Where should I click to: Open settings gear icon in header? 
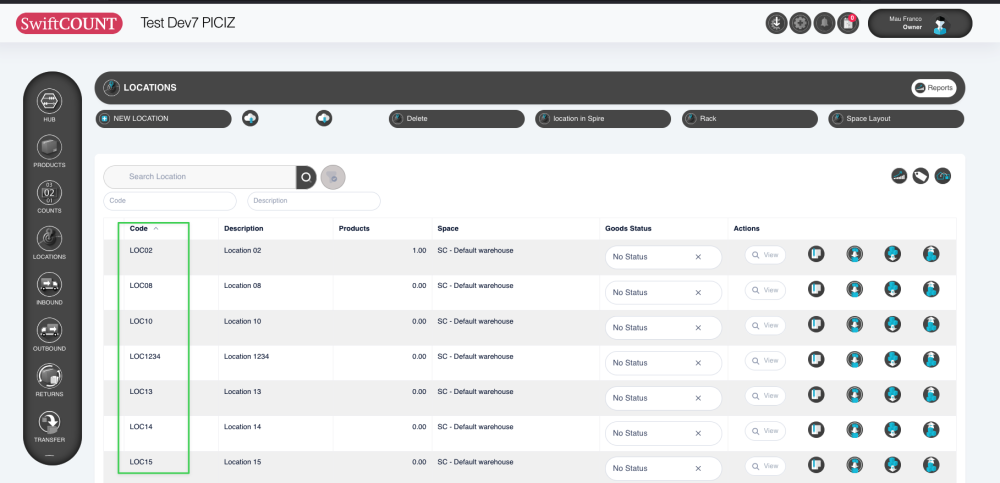(x=800, y=24)
